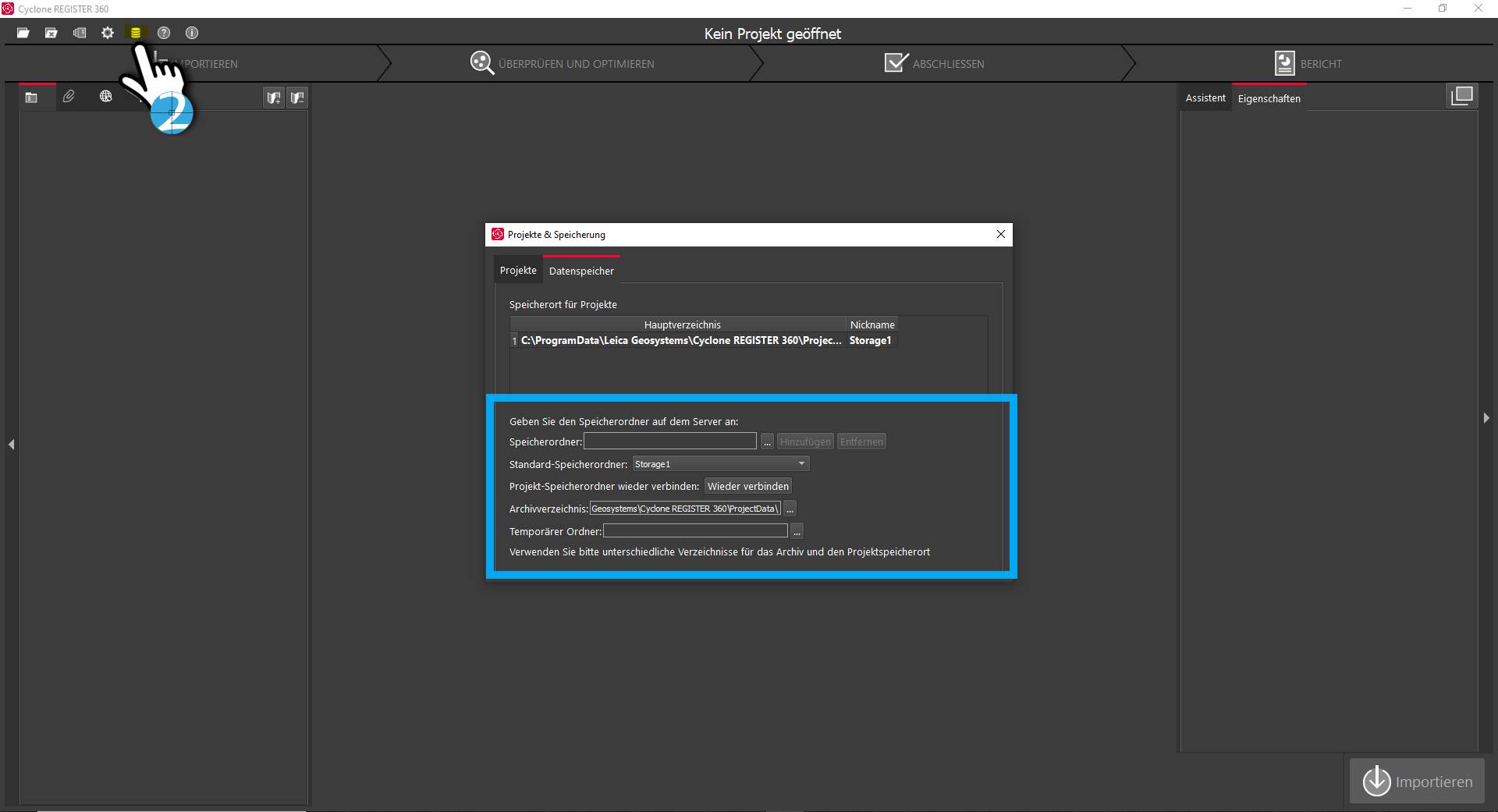1498x812 pixels.
Task: Open the Assistent tab
Action: pyautogui.click(x=1205, y=98)
